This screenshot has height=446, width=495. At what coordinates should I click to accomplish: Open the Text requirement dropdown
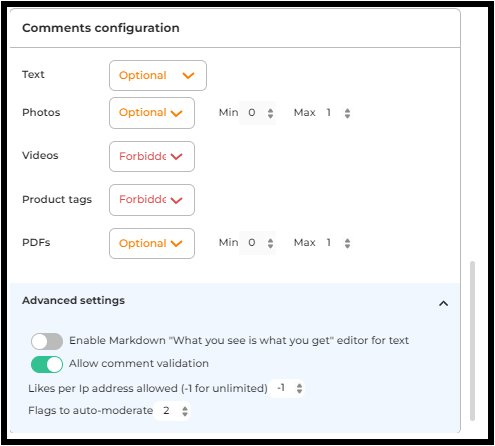[x=158, y=75]
